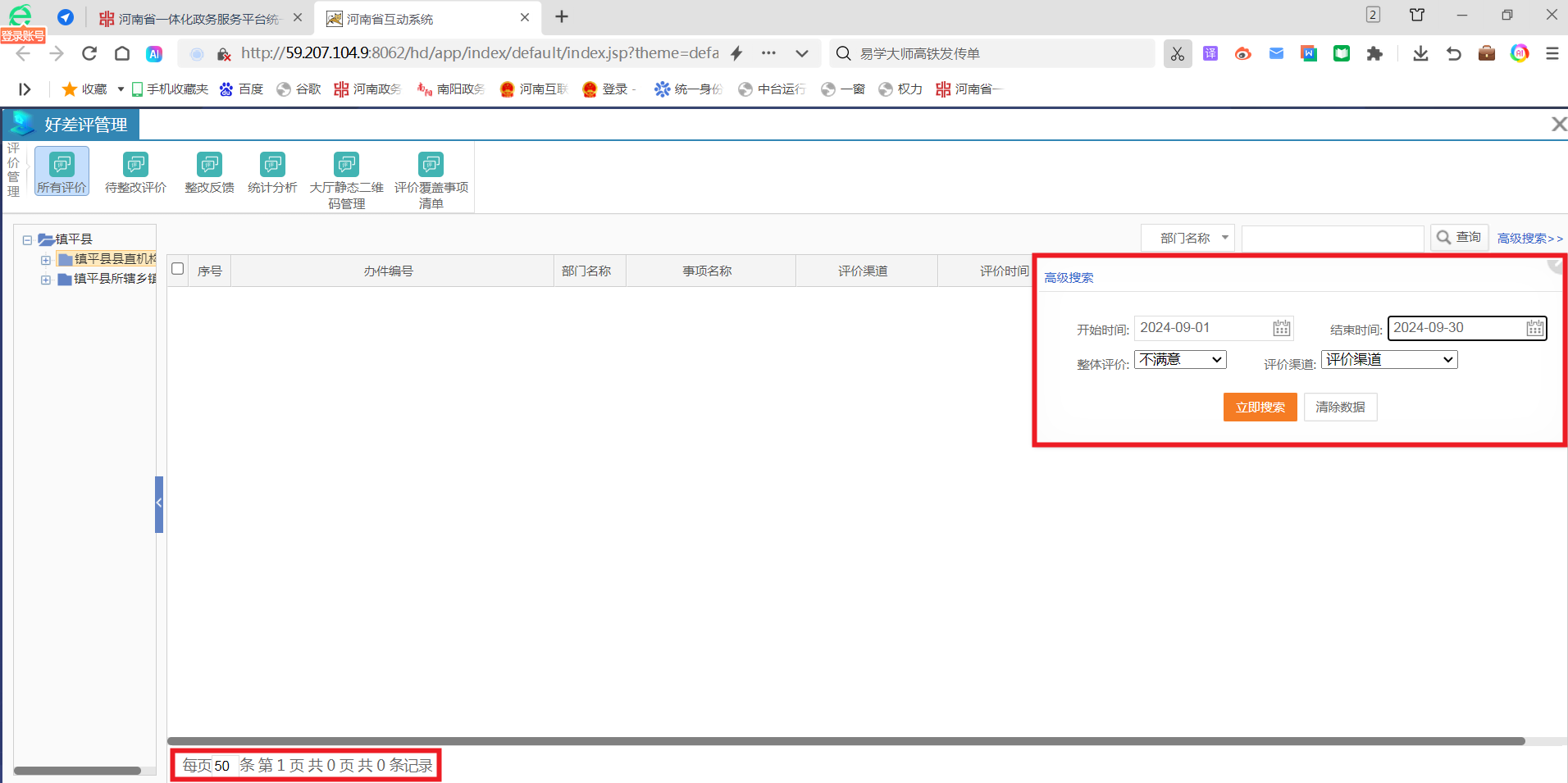Viewport: 1568px width, 783px height.
Task: Open the 部门名称 search-type dropdown
Action: pyautogui.click(x=1187, y=238)
